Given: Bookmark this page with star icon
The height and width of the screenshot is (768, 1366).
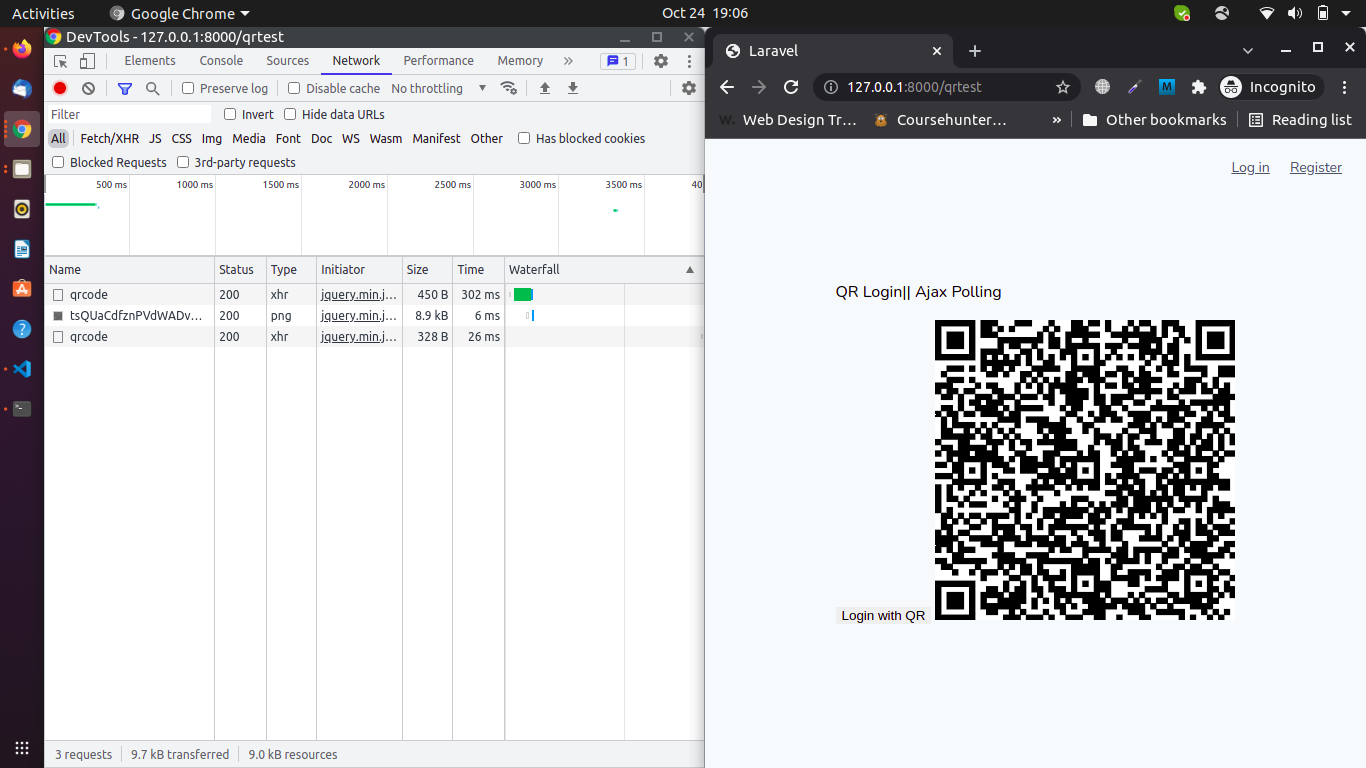Looking at the screenshot, I should coord(1063,87).
